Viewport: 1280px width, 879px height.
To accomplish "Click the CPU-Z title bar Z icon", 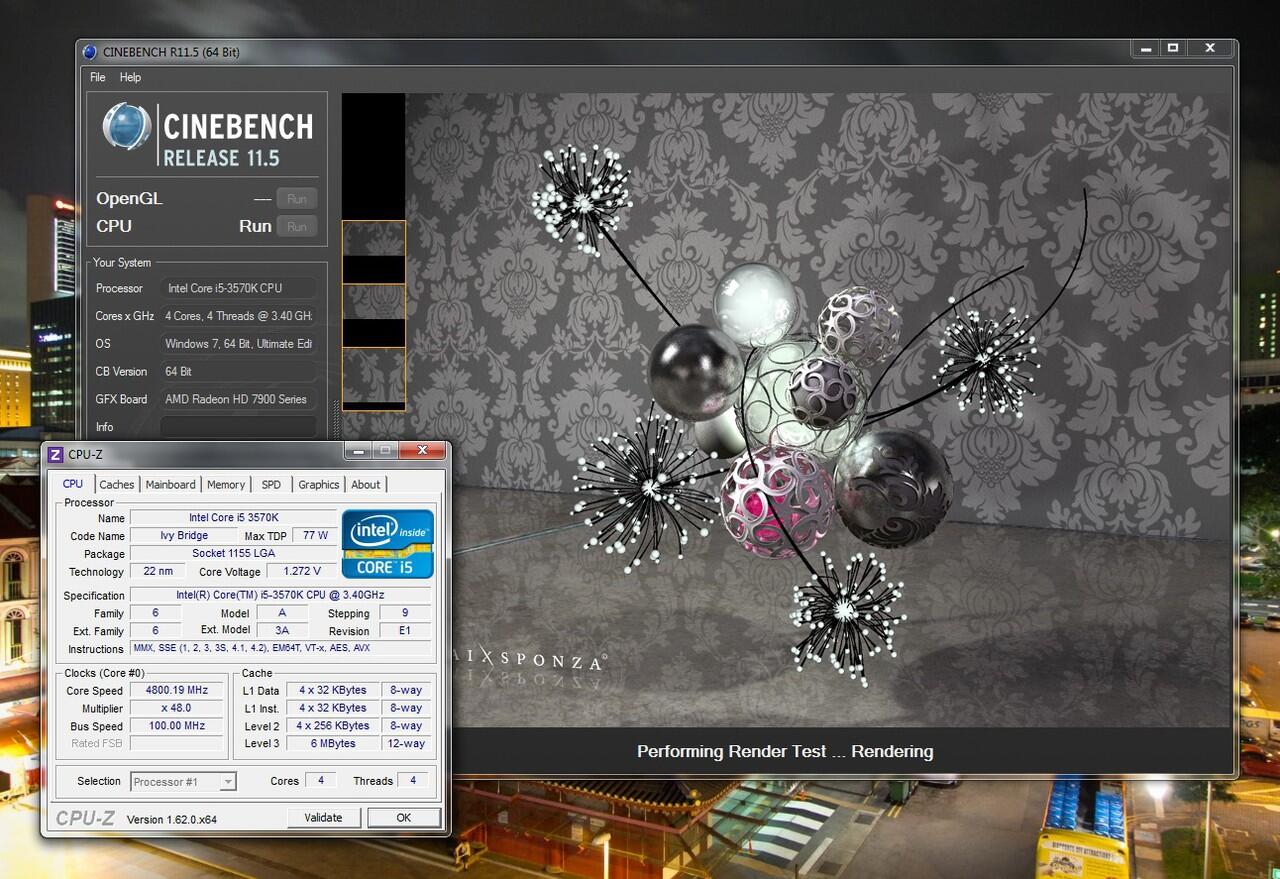I will point(56,455).
